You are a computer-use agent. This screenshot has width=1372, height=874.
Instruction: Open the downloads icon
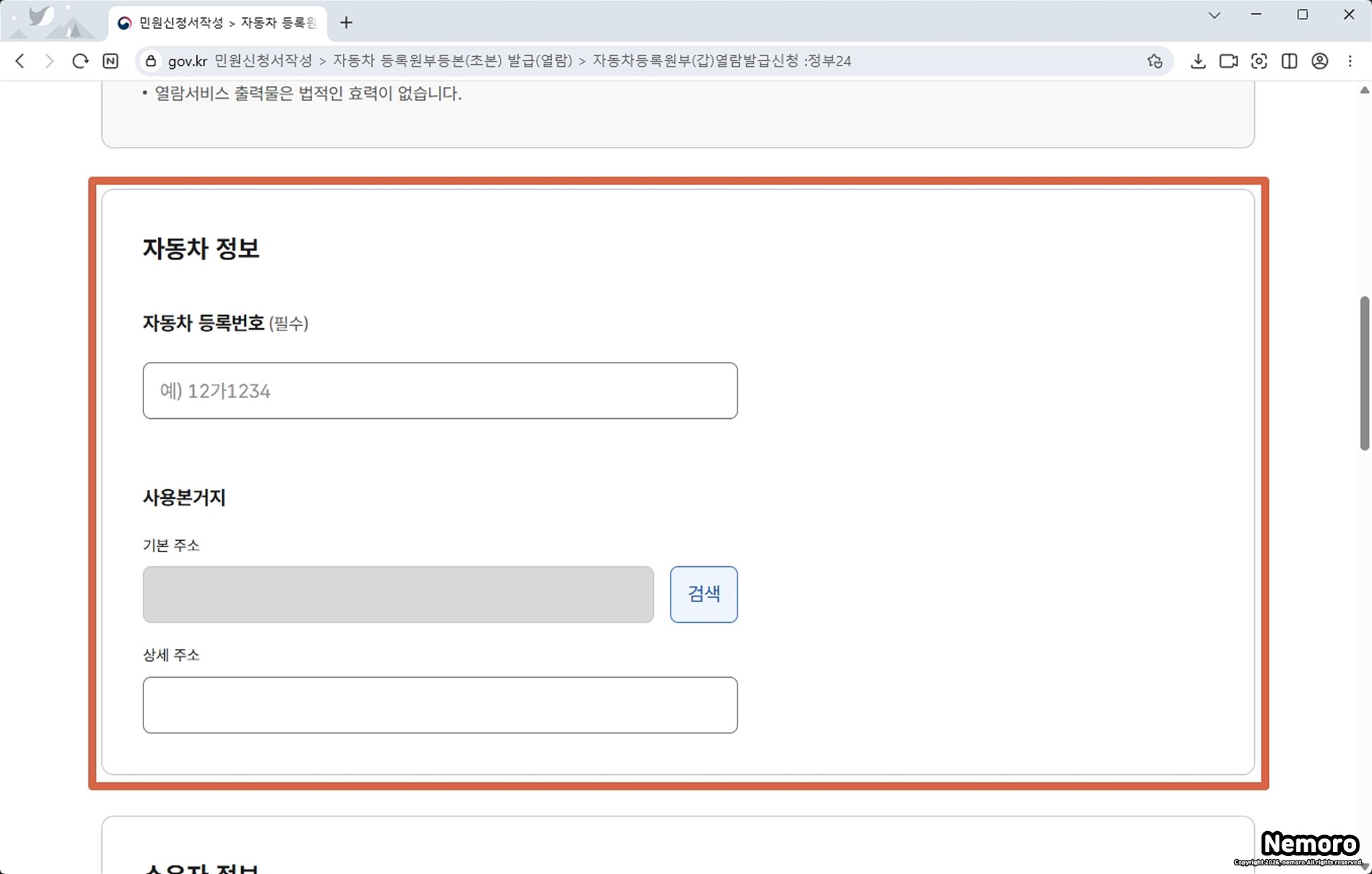[x=1198, y=61]
